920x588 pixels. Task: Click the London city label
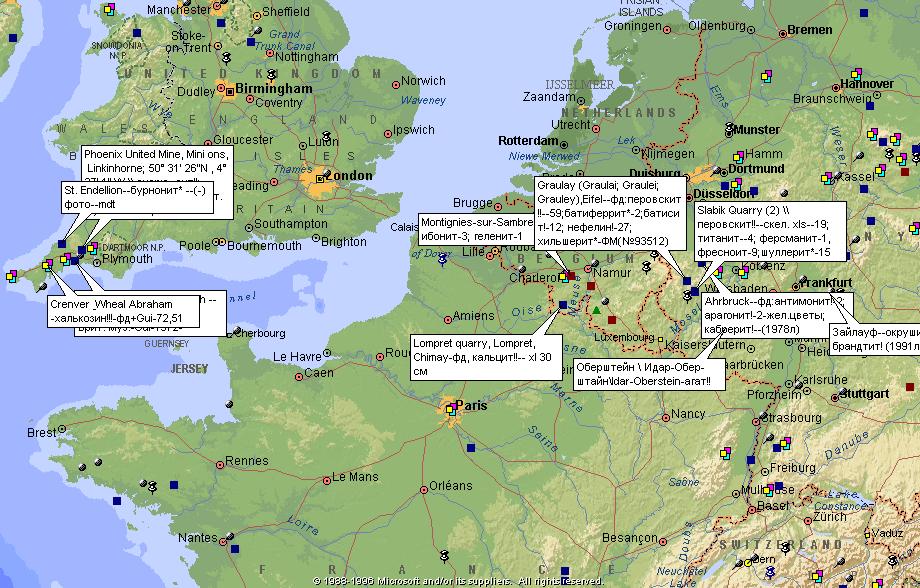pyautogui.click(x=349, y=175)
